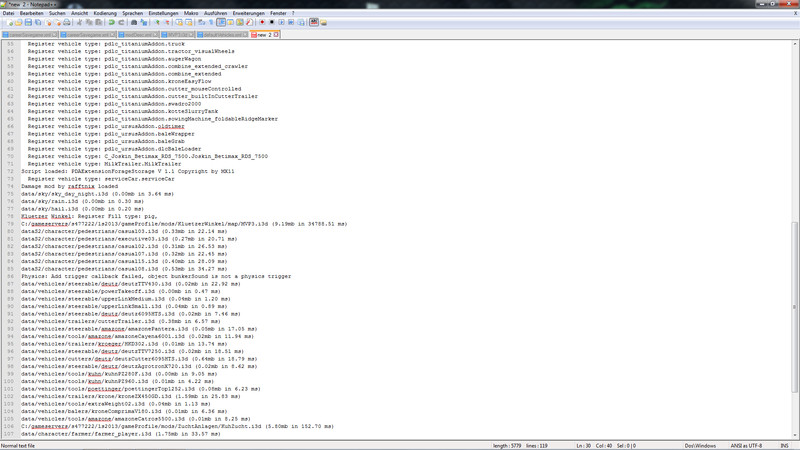800x450 pixels.
Task: Close the defaultVehicles.xml tab with its X
Action: click(x=245, y=35)
